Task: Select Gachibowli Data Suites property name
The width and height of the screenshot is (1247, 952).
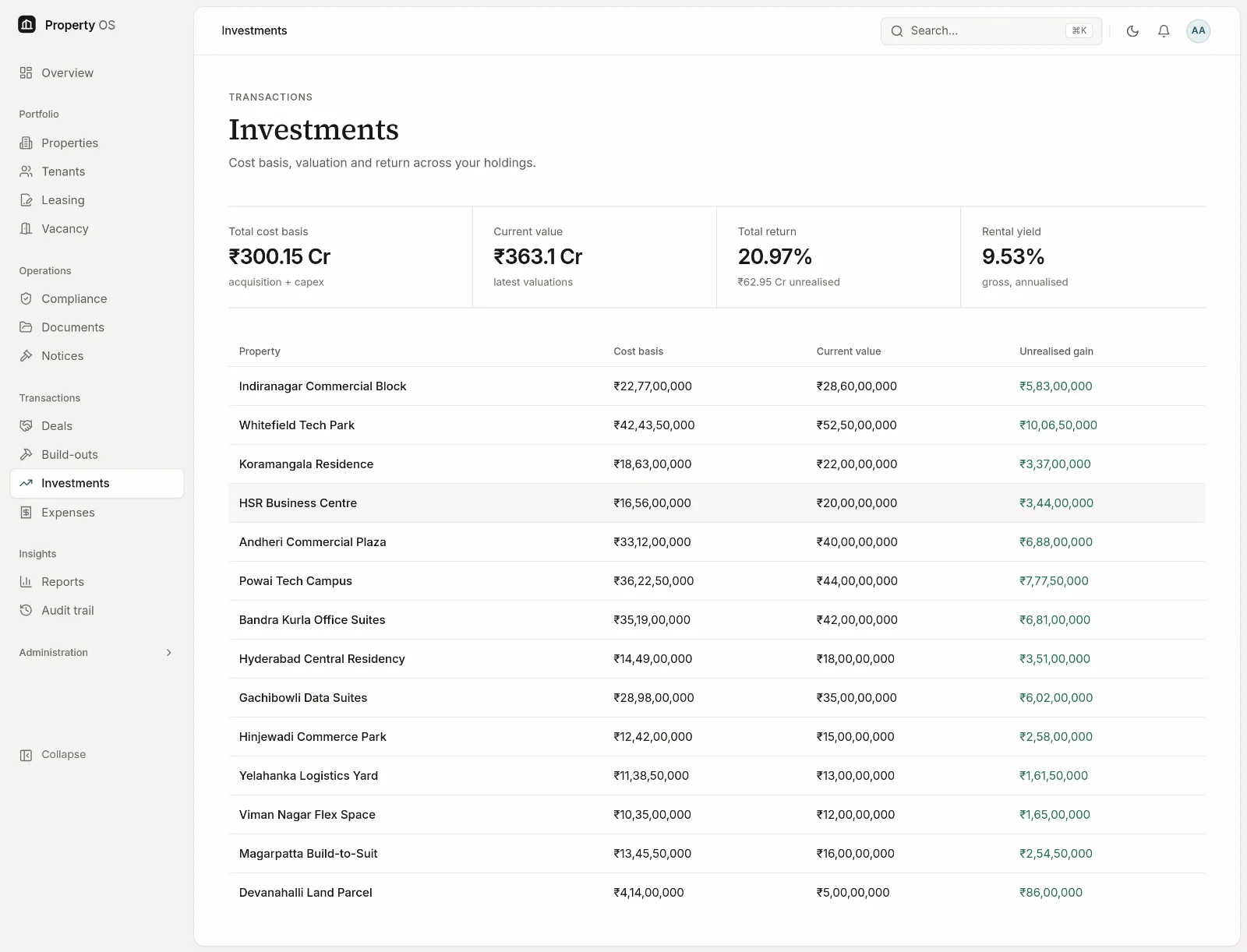Action: [x=303, y=698]
